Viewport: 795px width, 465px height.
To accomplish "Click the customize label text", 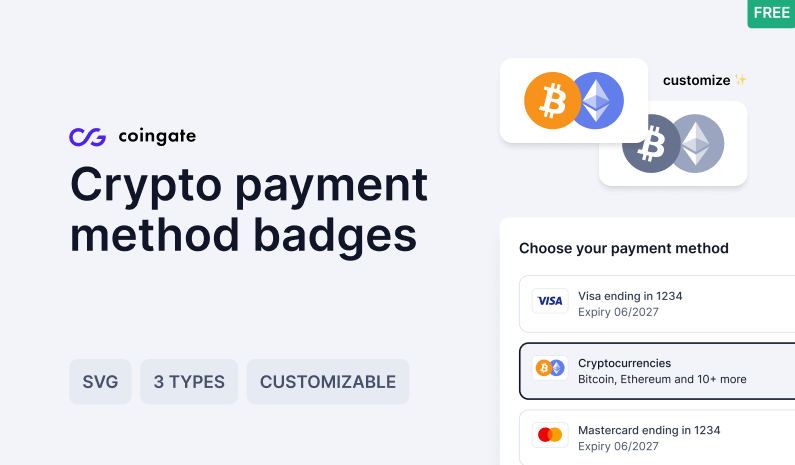I will [x=696, y=80].
